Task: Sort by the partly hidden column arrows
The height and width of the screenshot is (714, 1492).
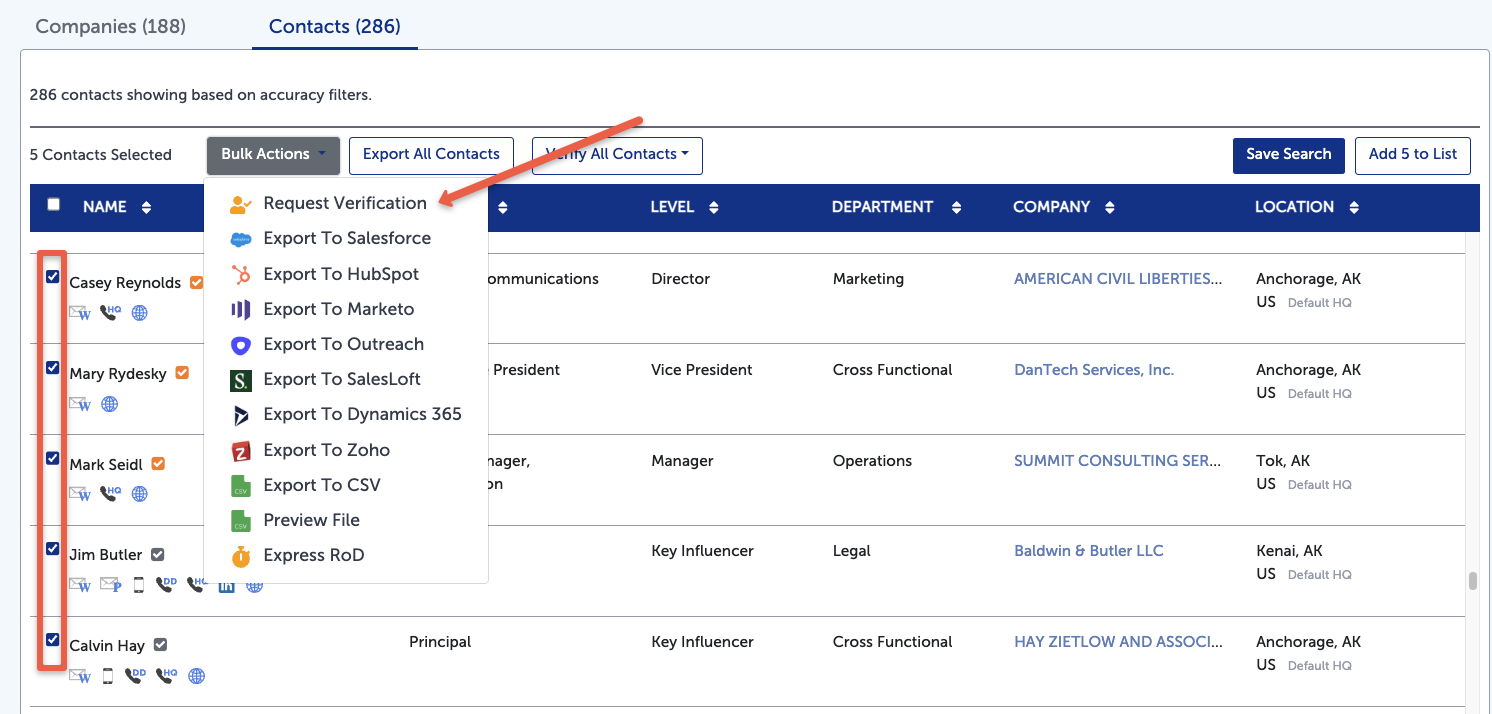Action: (x=503, y=207)
